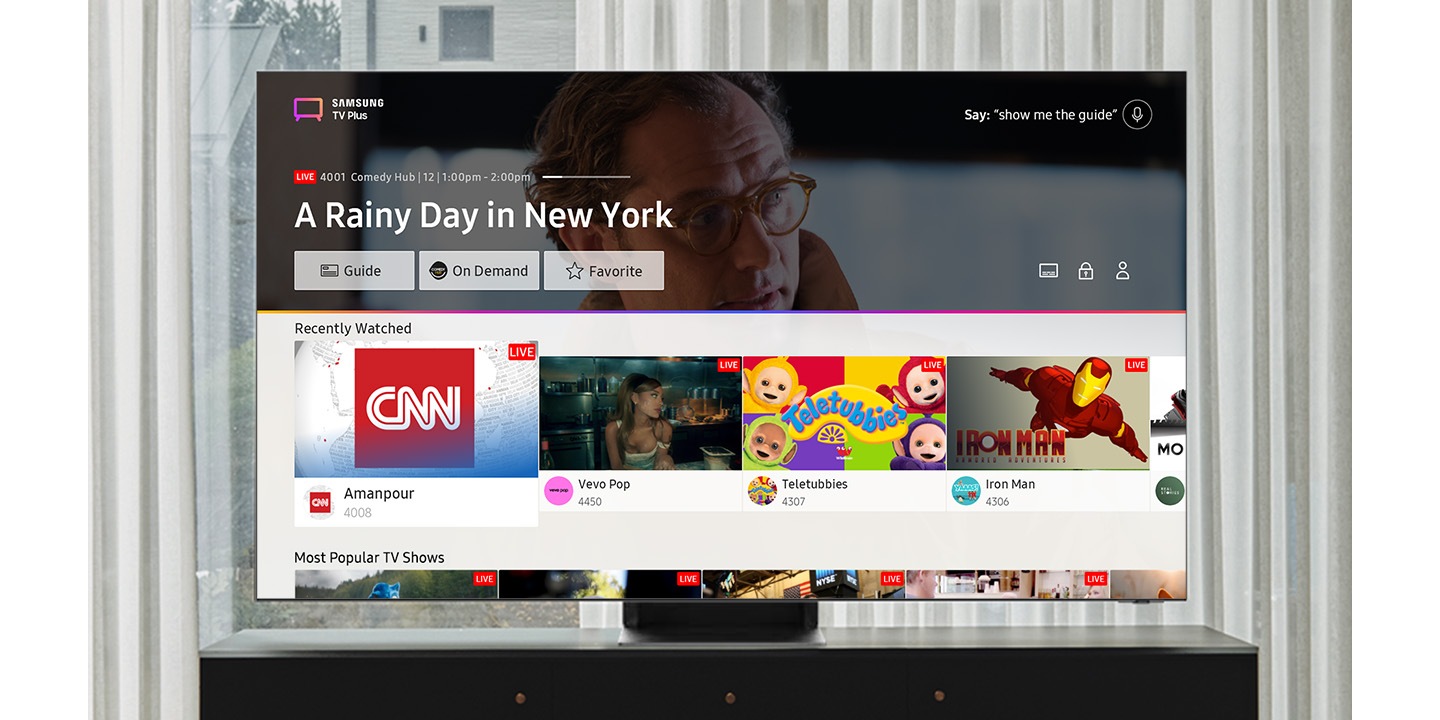Select the pink Vevo Pop channel logo

pyautogui.click(x=558, y=491)
